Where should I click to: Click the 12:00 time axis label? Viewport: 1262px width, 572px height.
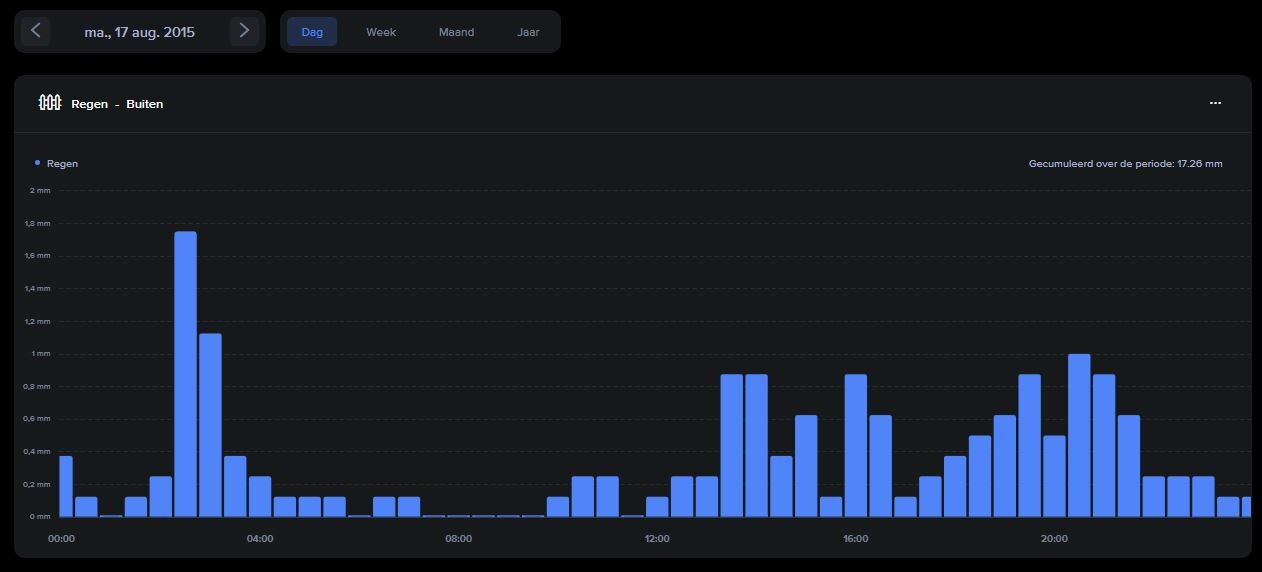coord(657,539)
